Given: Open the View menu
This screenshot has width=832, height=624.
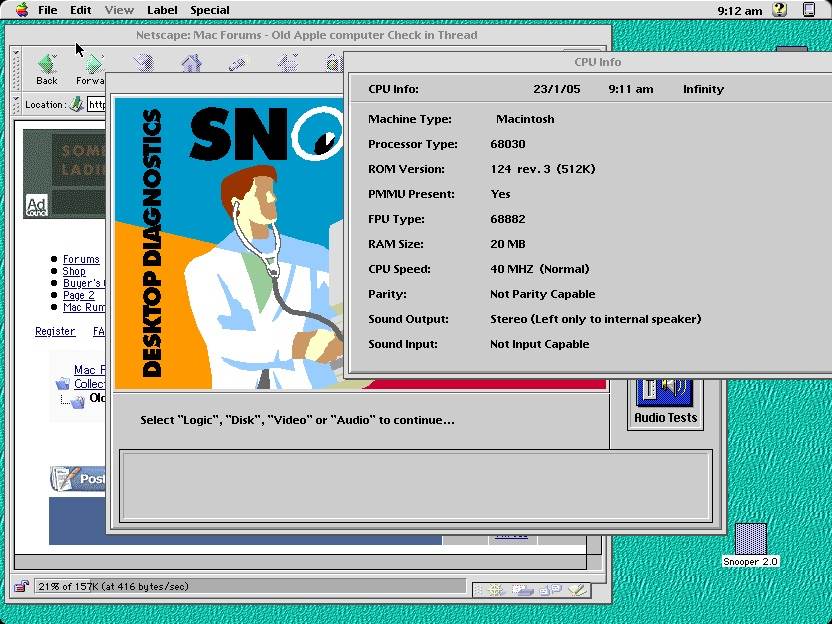Looking at the screenshot, I should [119, 10].
